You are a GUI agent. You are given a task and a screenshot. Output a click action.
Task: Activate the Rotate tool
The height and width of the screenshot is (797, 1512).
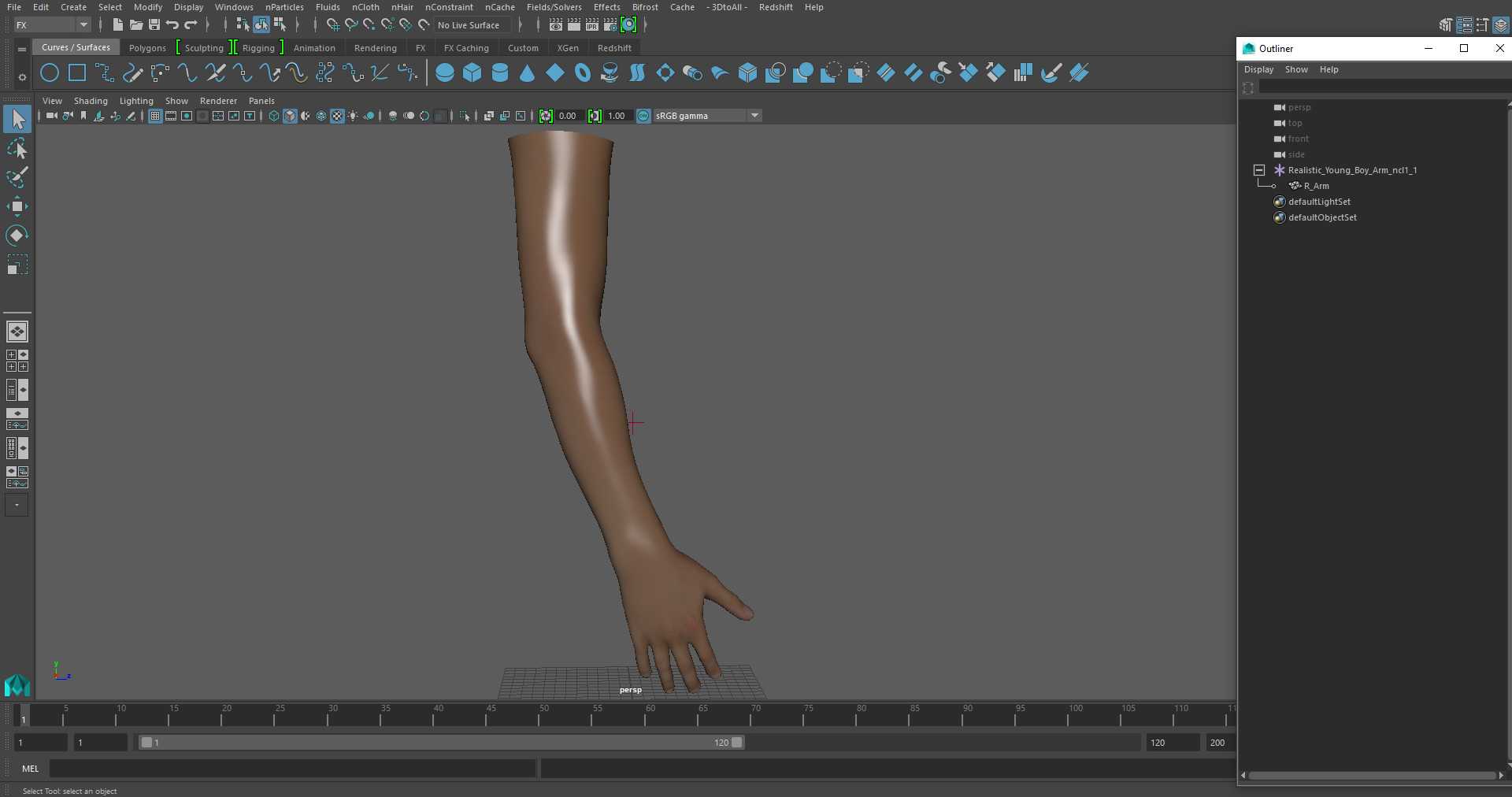(x=17, y=235)
